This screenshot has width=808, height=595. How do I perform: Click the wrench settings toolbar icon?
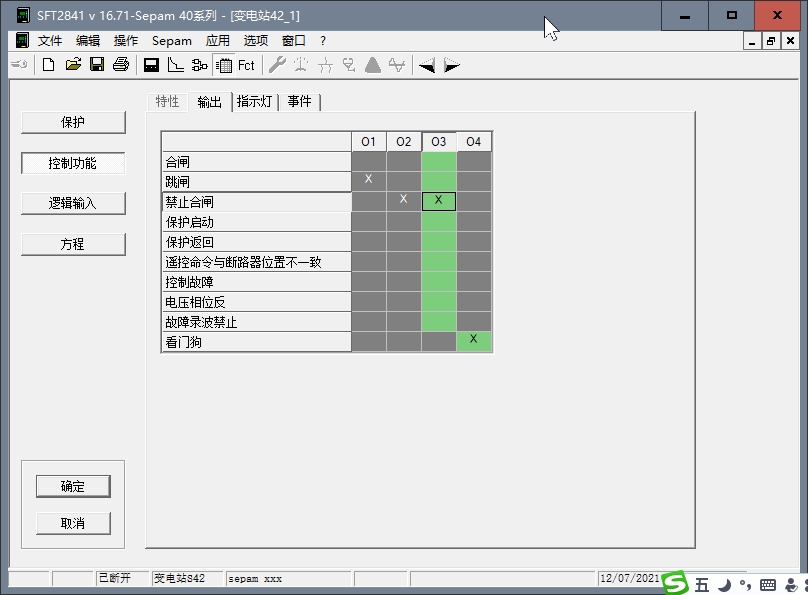click(x=277, y=65)
